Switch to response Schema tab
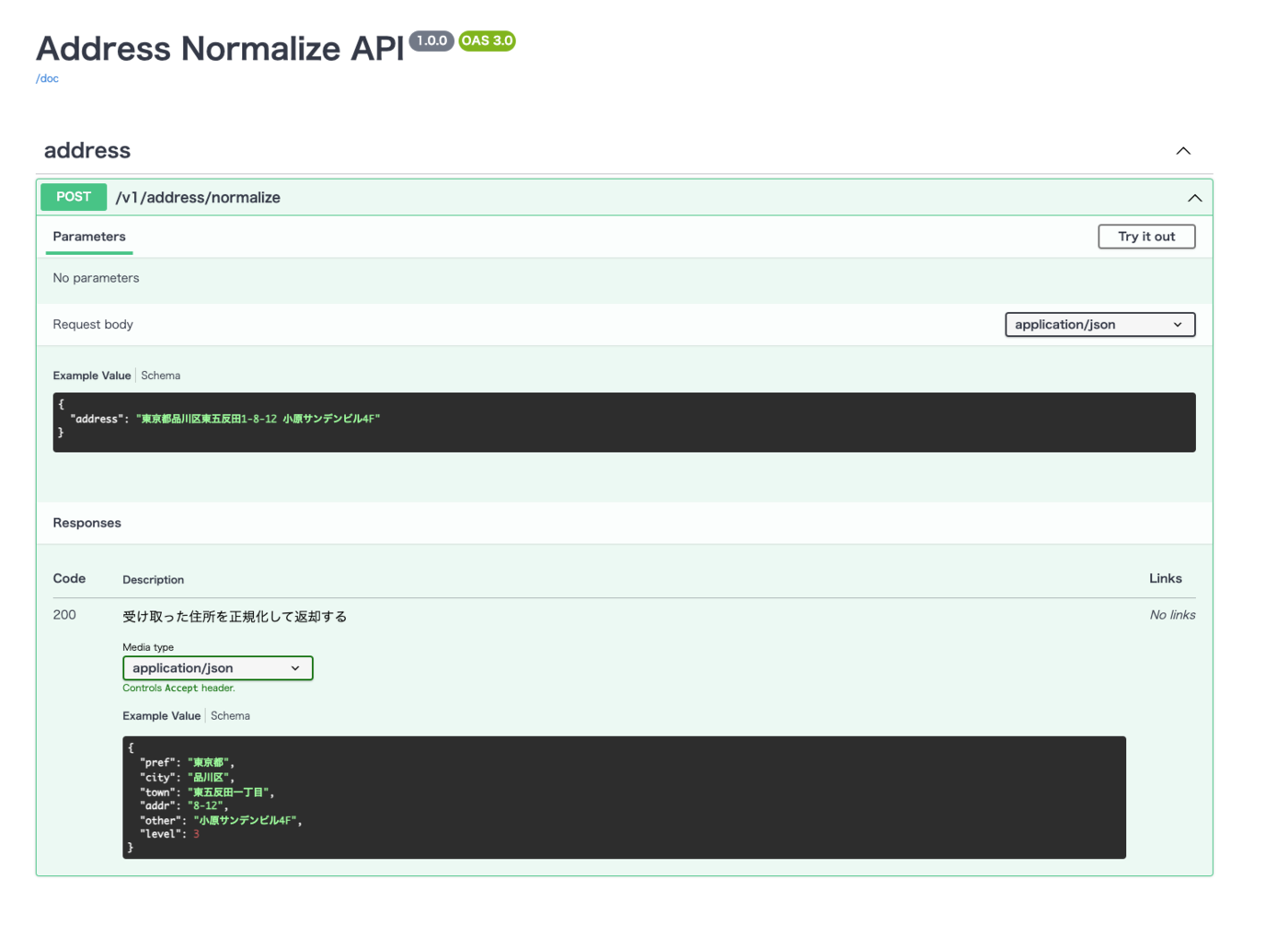Screen dimensions: 1288x937 pyautogui.click(x=230, y=716)
